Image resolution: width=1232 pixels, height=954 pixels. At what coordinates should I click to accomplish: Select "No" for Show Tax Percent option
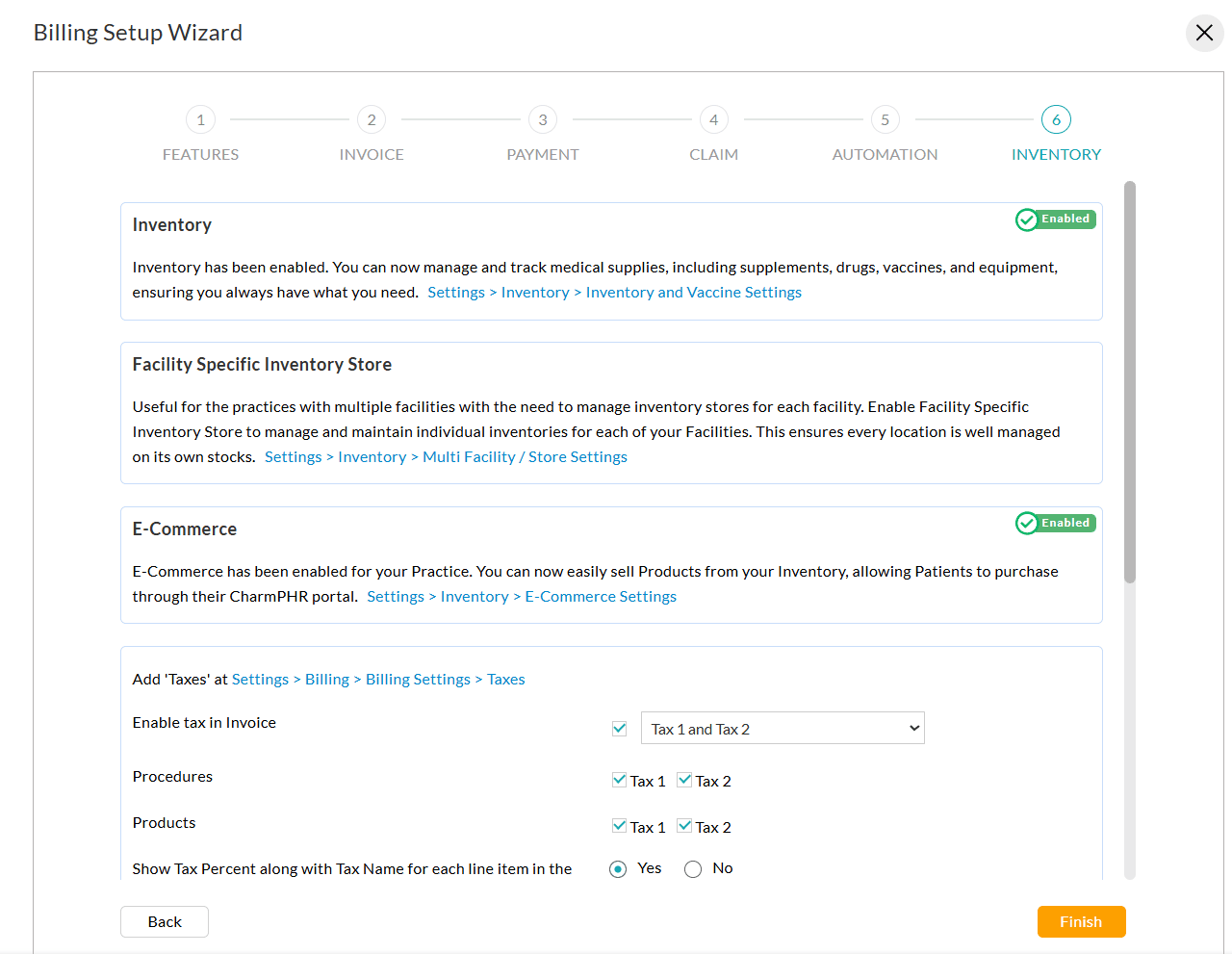tap(692, 868)
